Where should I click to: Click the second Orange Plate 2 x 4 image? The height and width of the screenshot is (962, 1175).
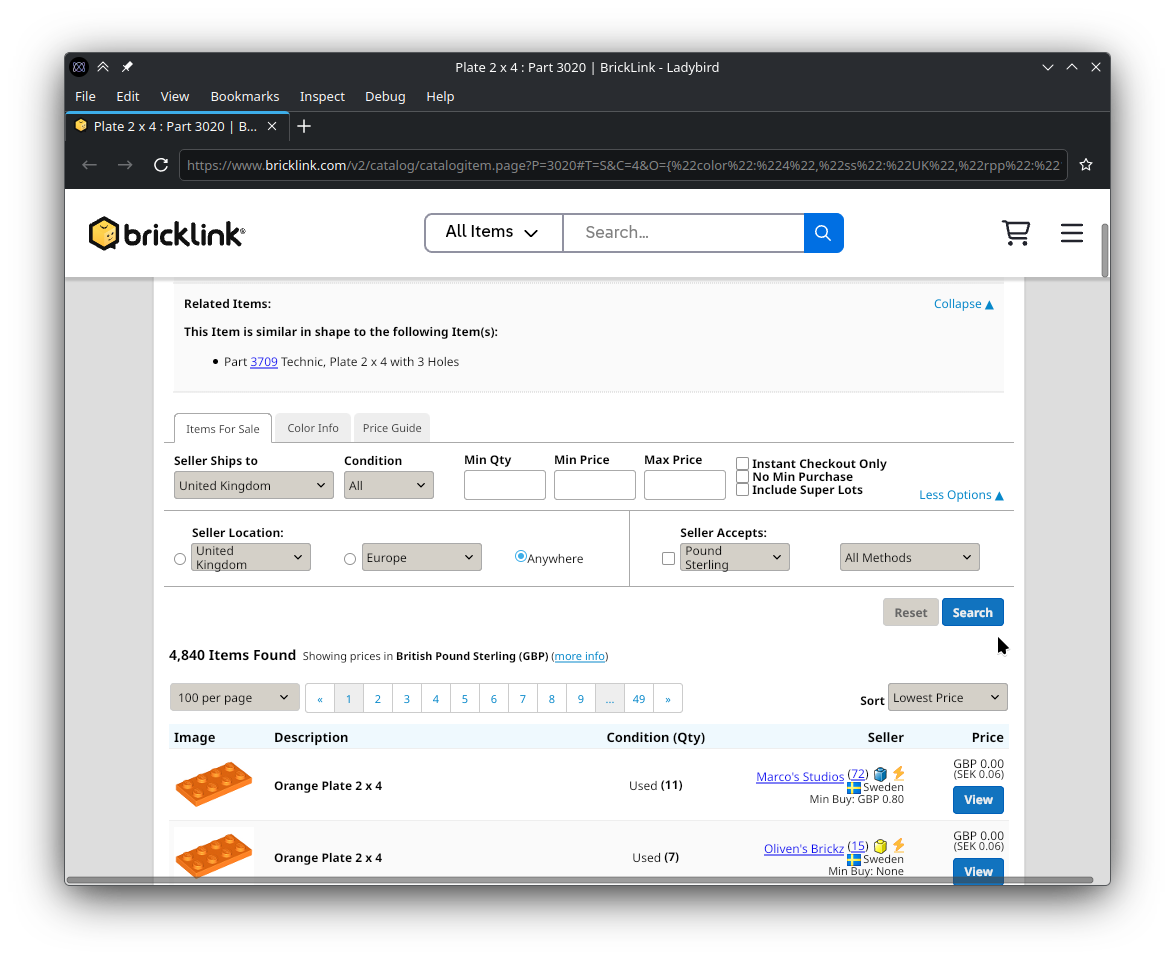[x=214, y=855]
